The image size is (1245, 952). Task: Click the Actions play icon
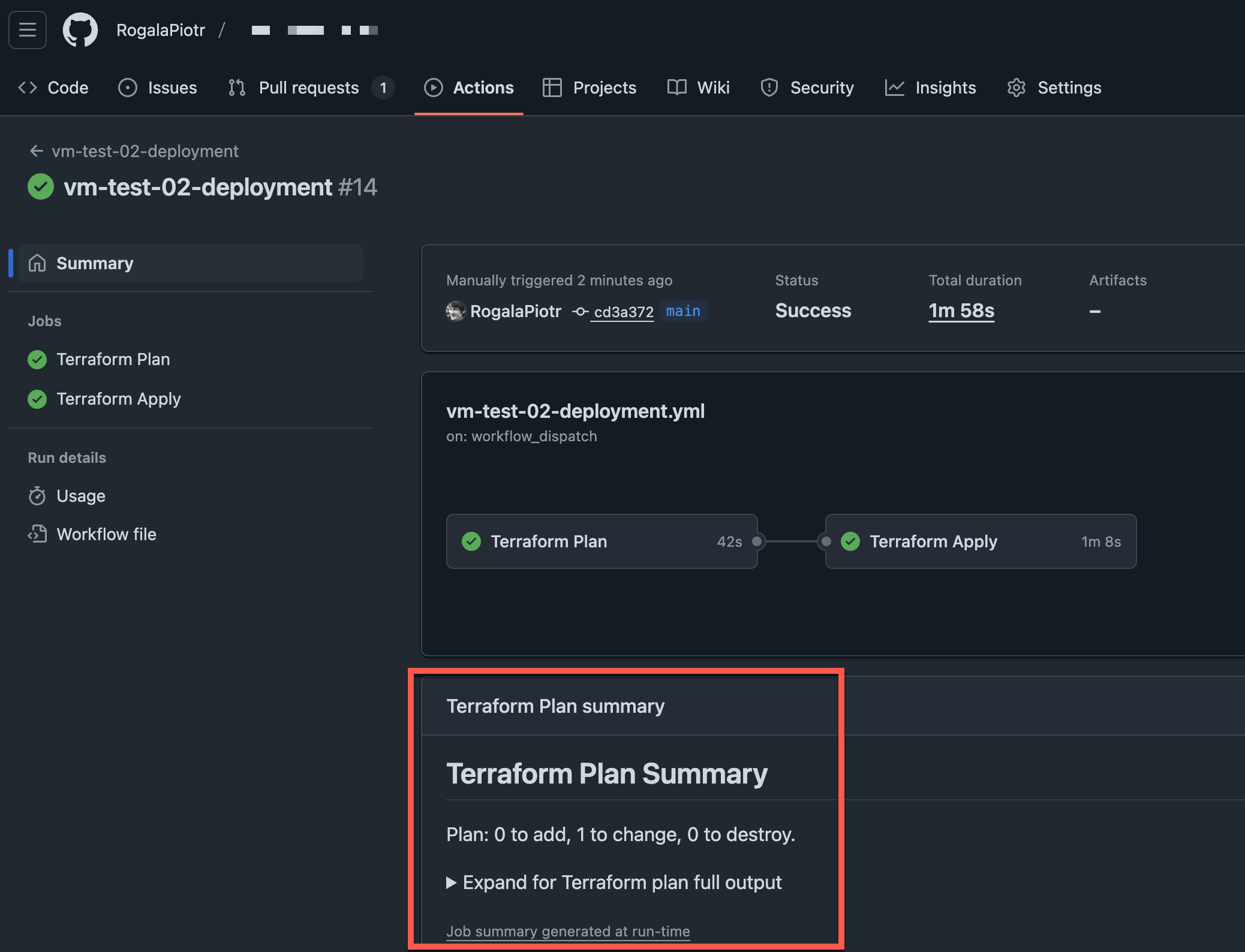coord(433,88)
